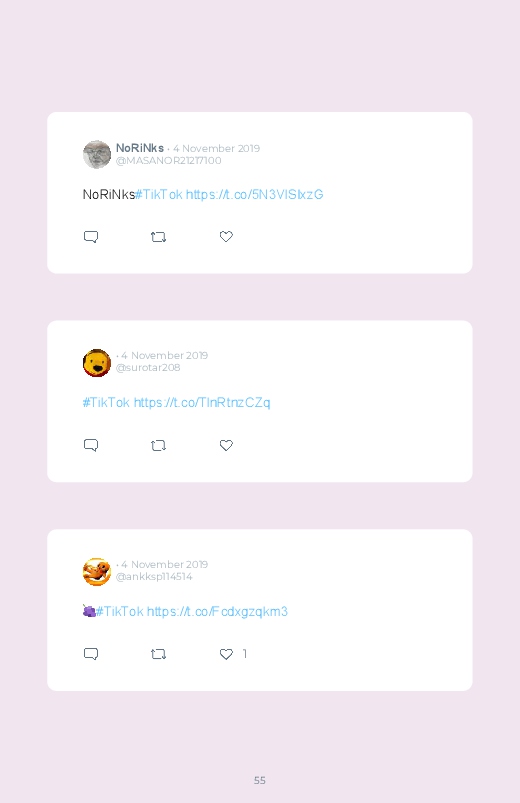520x803 pixels.
Task: Open the NoRiNks profile avatar
Action: [x=97, y=154]
